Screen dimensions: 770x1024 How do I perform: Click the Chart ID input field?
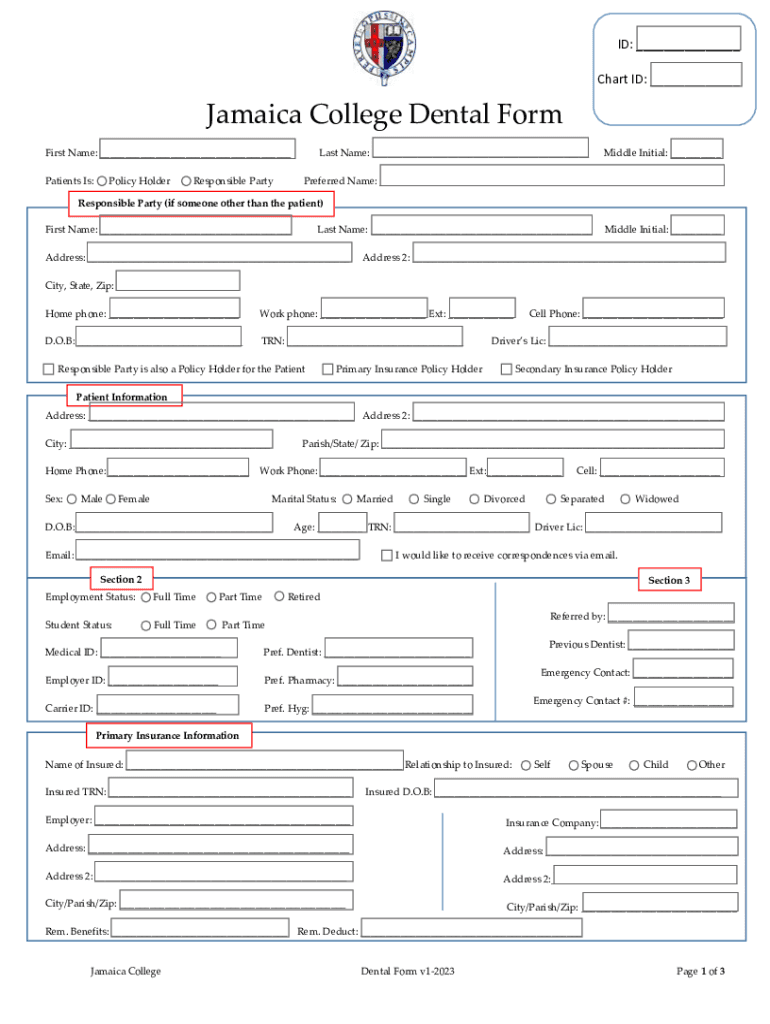click(696, 75)
